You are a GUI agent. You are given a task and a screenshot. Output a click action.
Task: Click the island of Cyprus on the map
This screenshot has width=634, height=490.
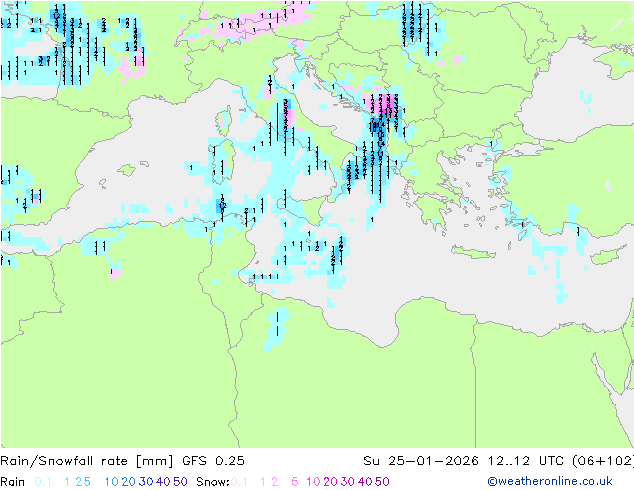tap(609, 256)
